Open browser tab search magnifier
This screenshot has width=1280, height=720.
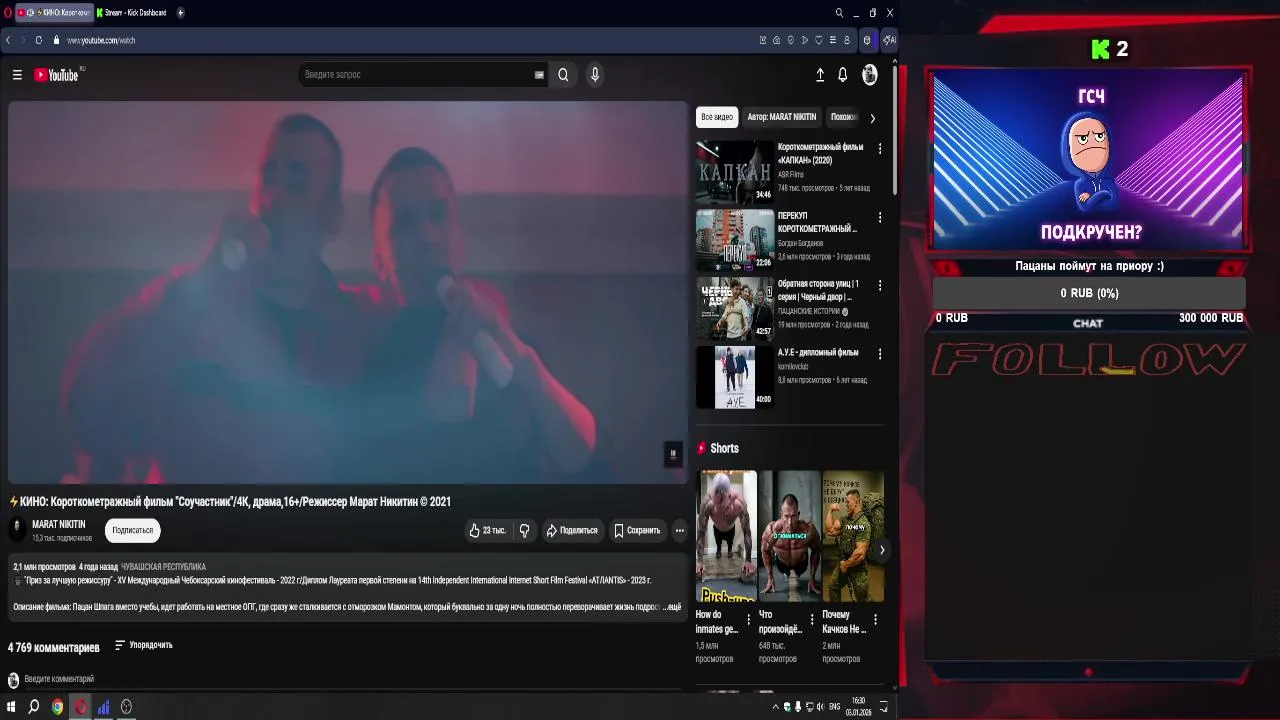839,13
